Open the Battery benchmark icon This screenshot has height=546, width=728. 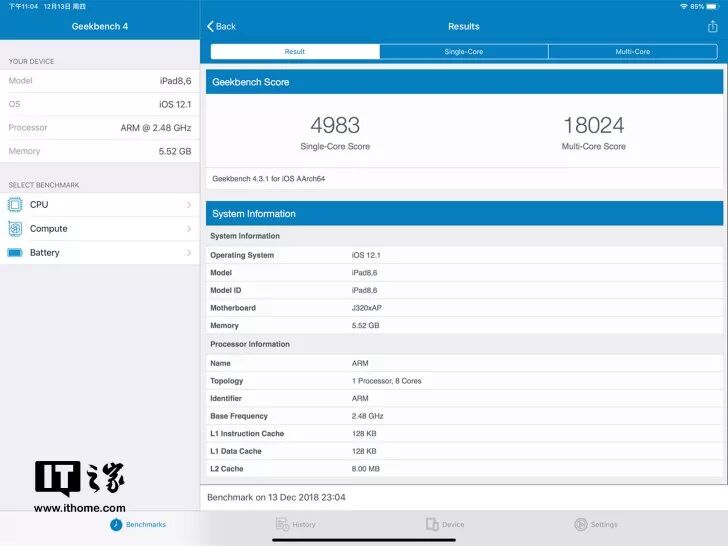tap(15, 253)
